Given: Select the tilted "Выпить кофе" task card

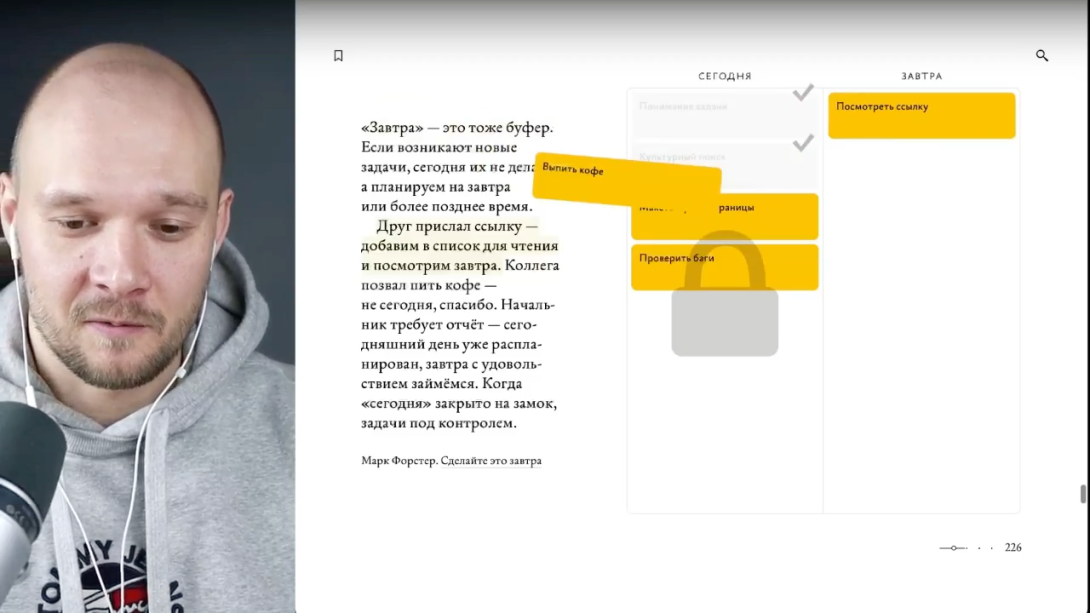Looking at the screenshot, I should [627, 178].
